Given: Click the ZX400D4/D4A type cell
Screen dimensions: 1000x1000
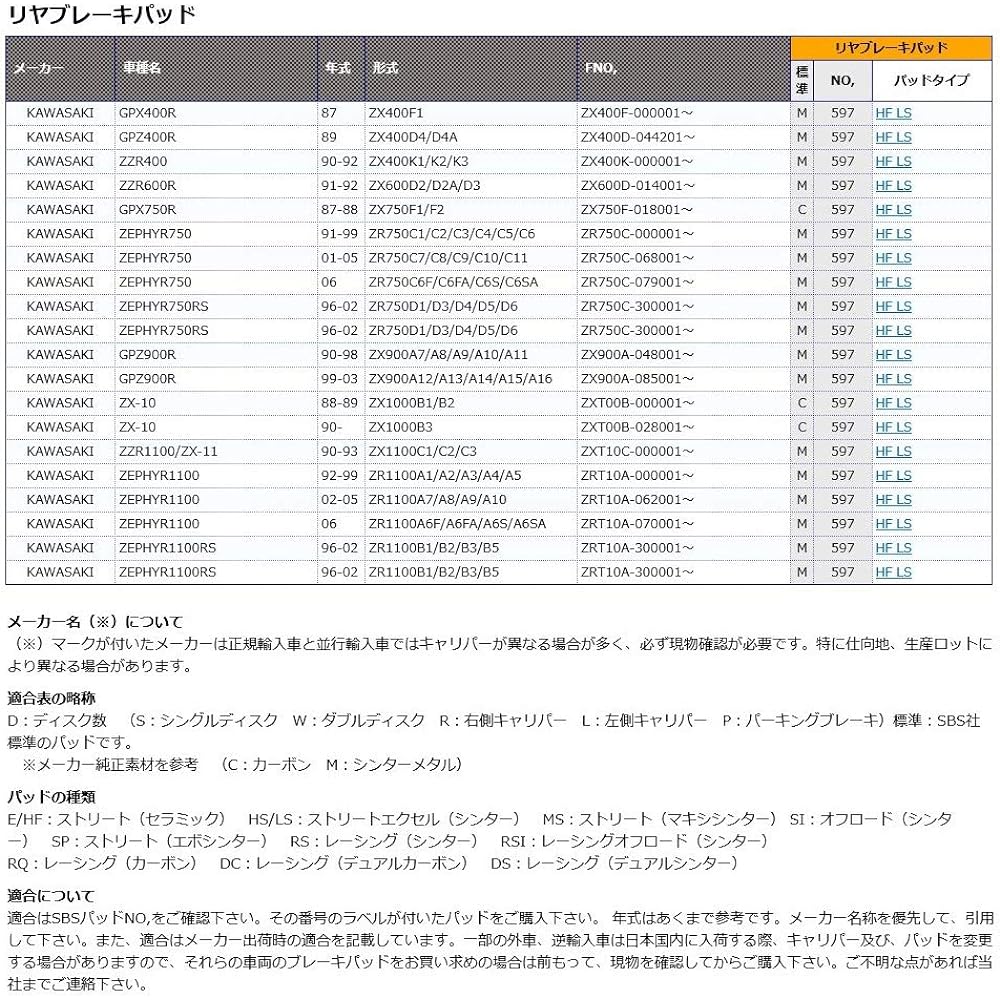Looking at the screenshot, I should [471, 138].
